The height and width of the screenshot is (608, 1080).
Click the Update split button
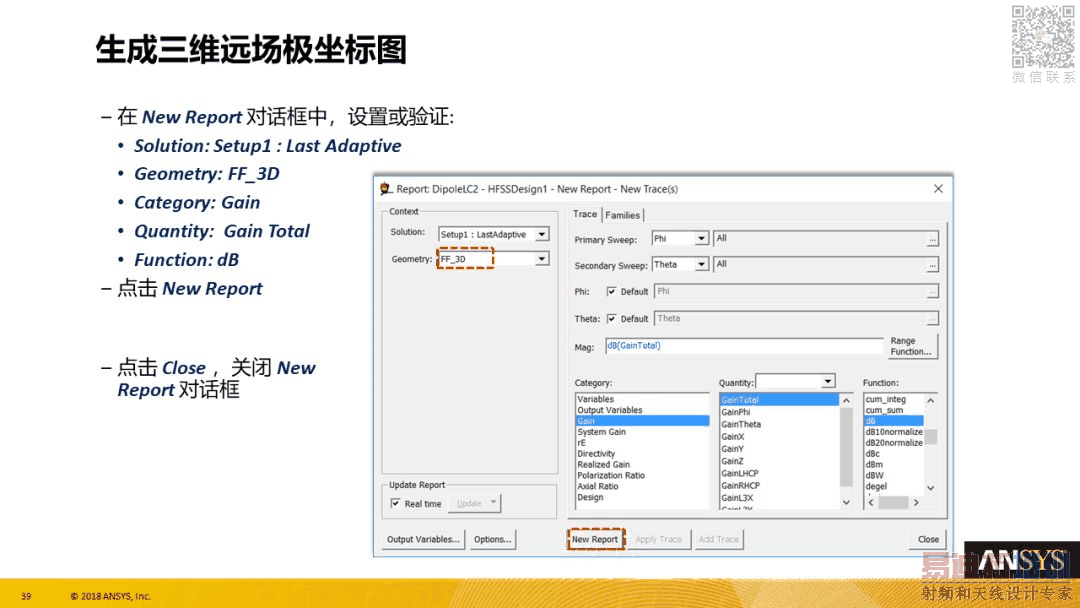pyautogui.click(x=474, y=503)
